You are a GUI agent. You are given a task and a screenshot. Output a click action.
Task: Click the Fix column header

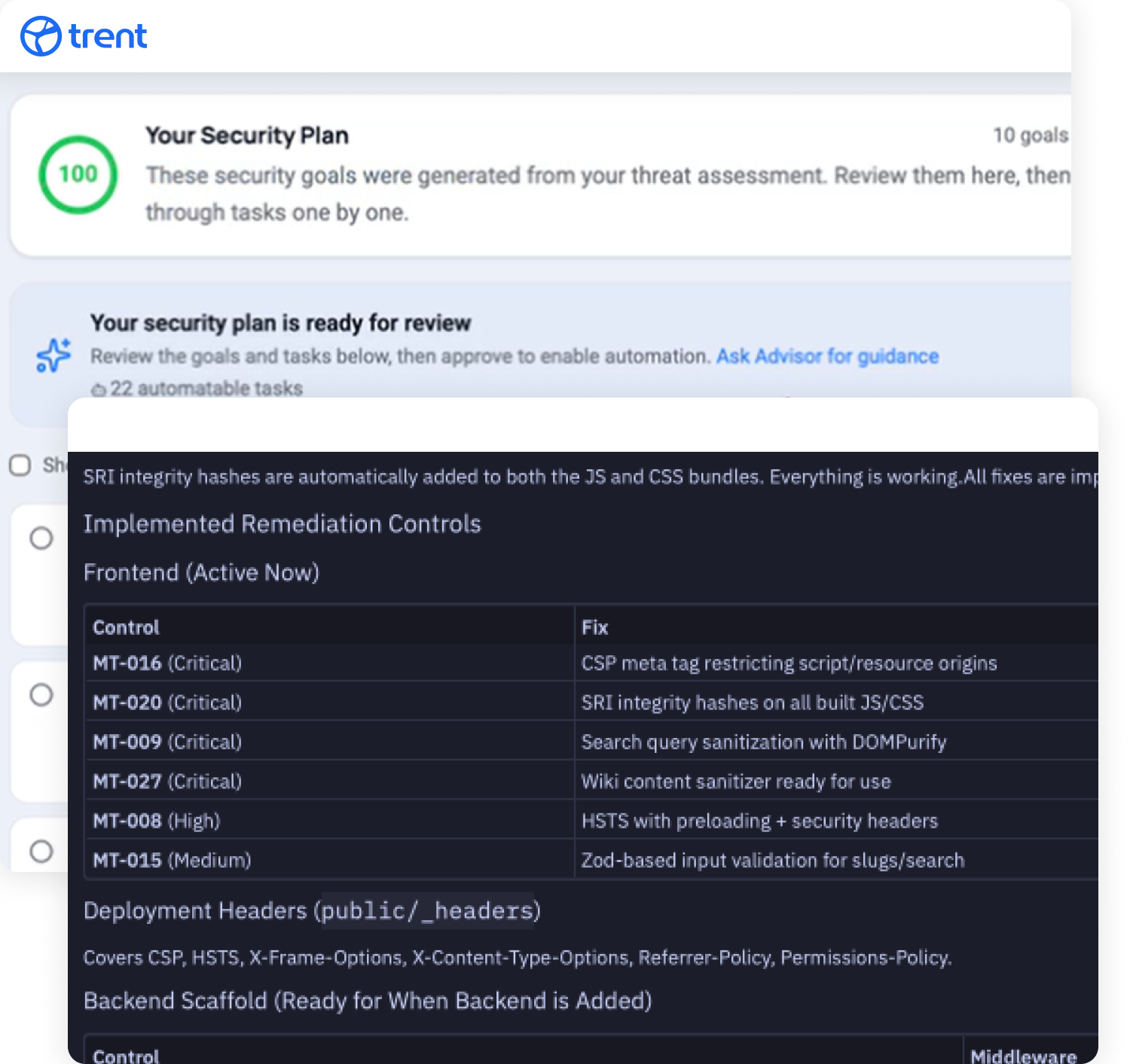pyautogui.click(x=594, y=627)
